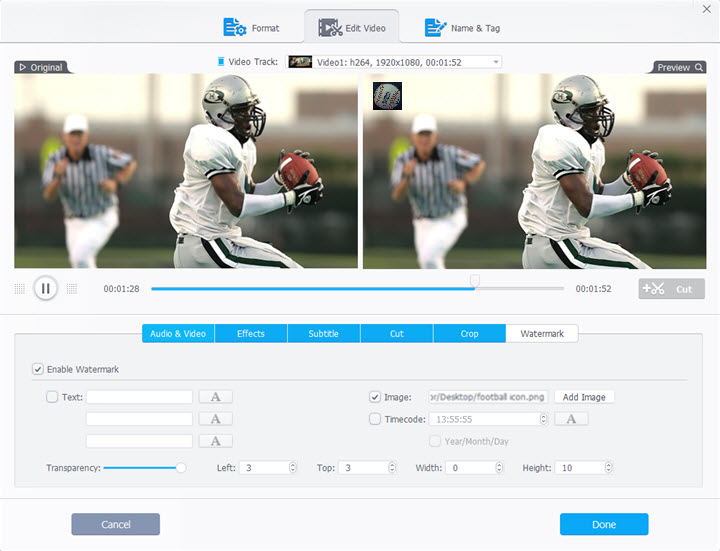Click the Width value stepper arrows

point(500,468)
